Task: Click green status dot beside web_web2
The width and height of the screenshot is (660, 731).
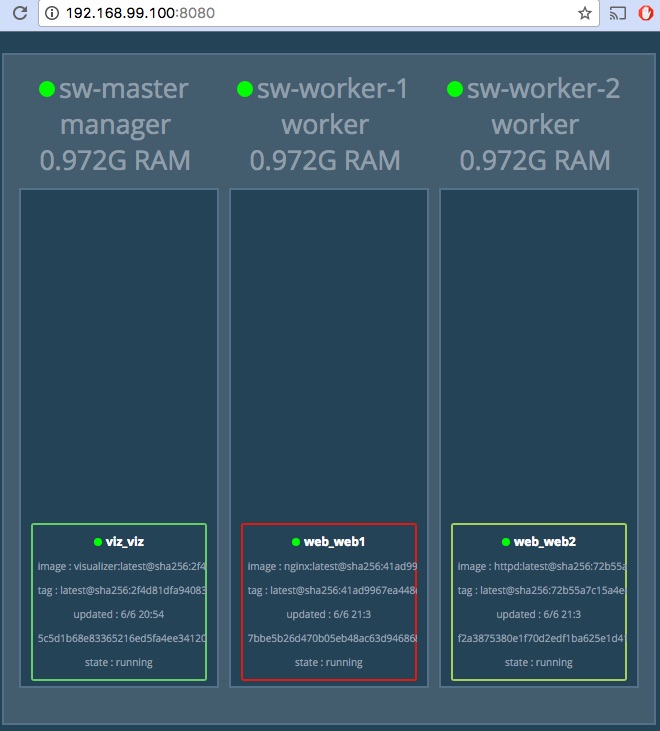Action: [506, 542]
